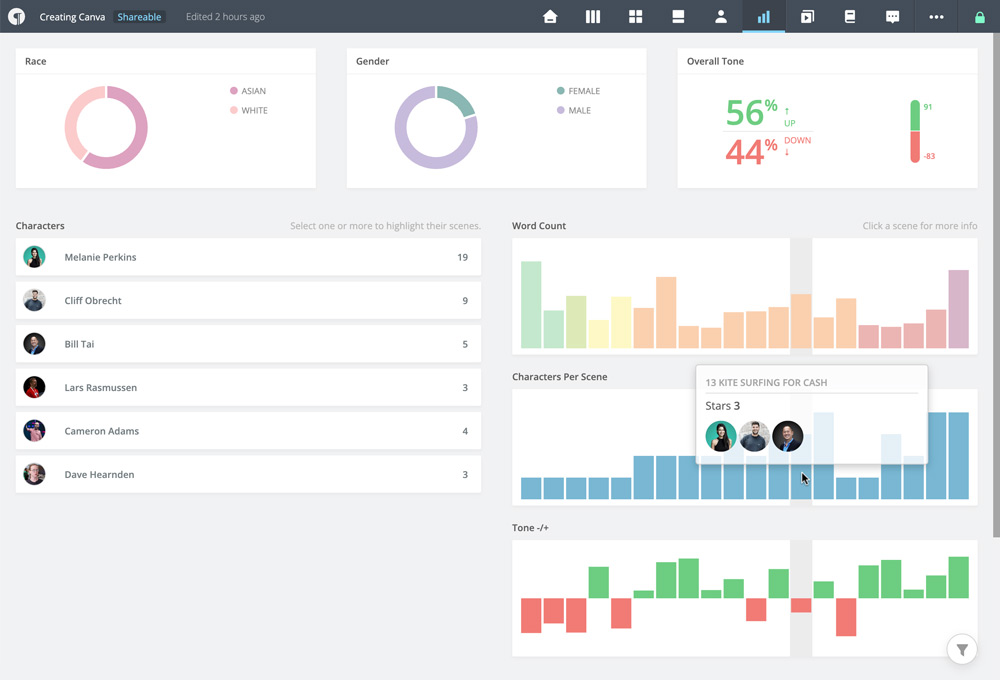This screenshot has height=680, width=1000.
Task: Click Melanie Perkins' avatar in the Characters list
Action: pyautogui.click(x=34, y=256)
